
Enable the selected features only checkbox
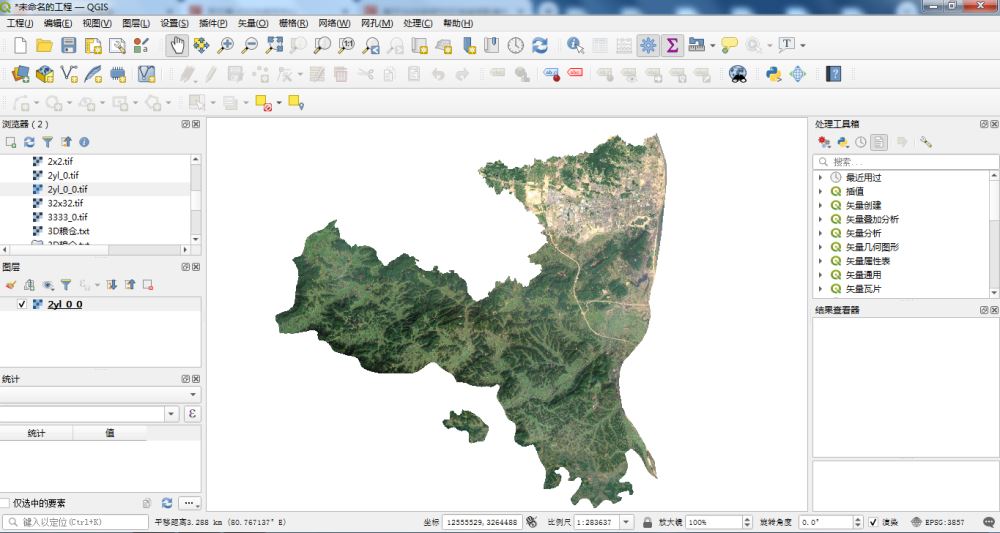point(6,503)
